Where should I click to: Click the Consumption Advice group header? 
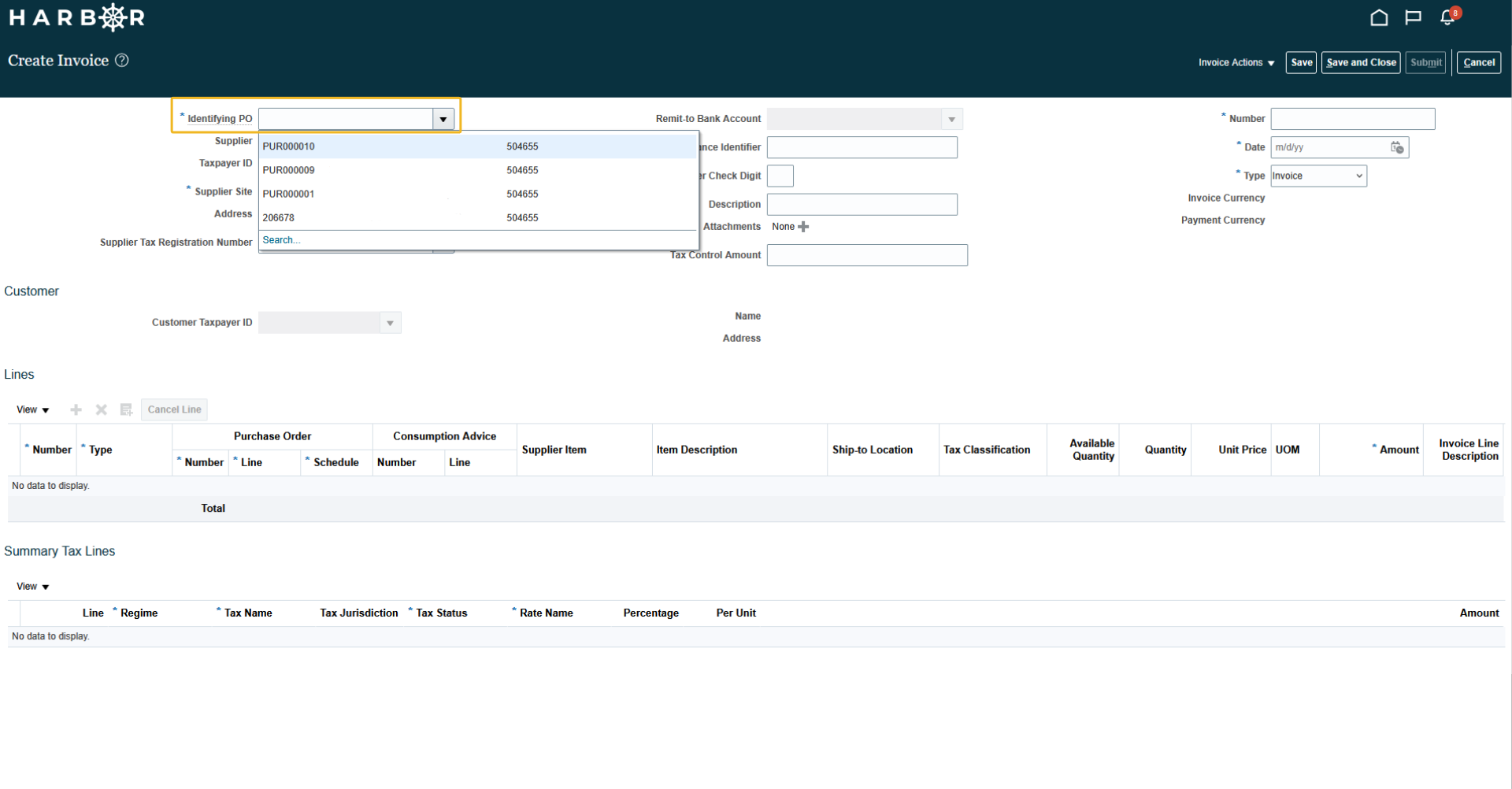444,436
